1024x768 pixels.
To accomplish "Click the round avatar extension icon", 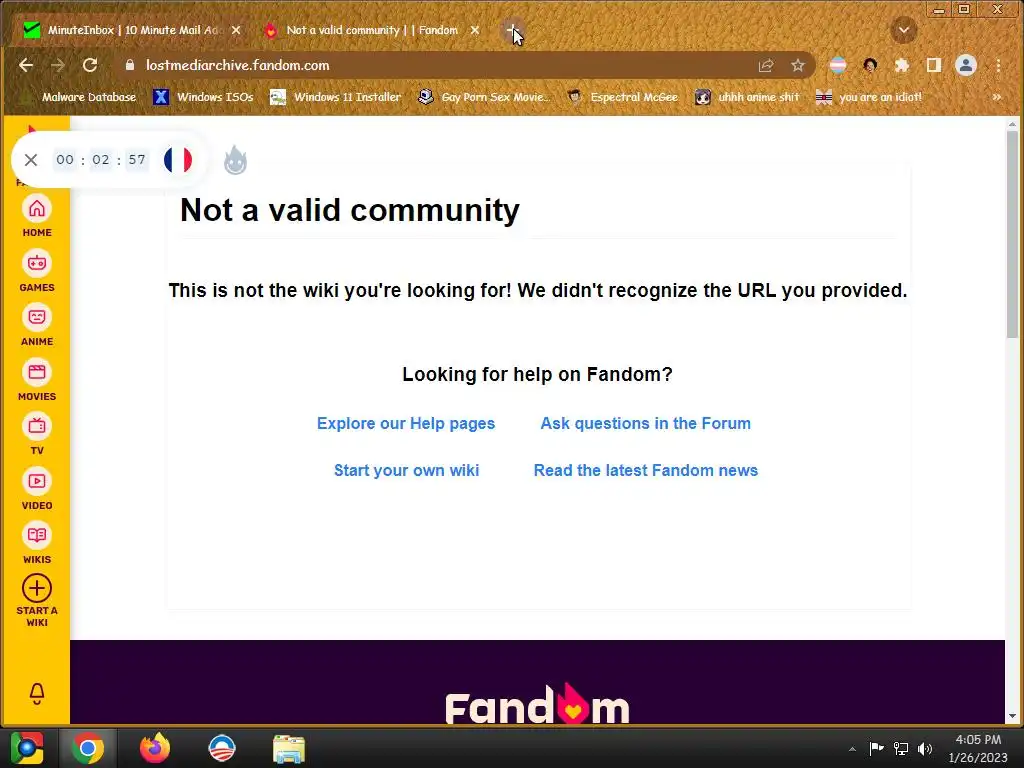I will [870, 65].
